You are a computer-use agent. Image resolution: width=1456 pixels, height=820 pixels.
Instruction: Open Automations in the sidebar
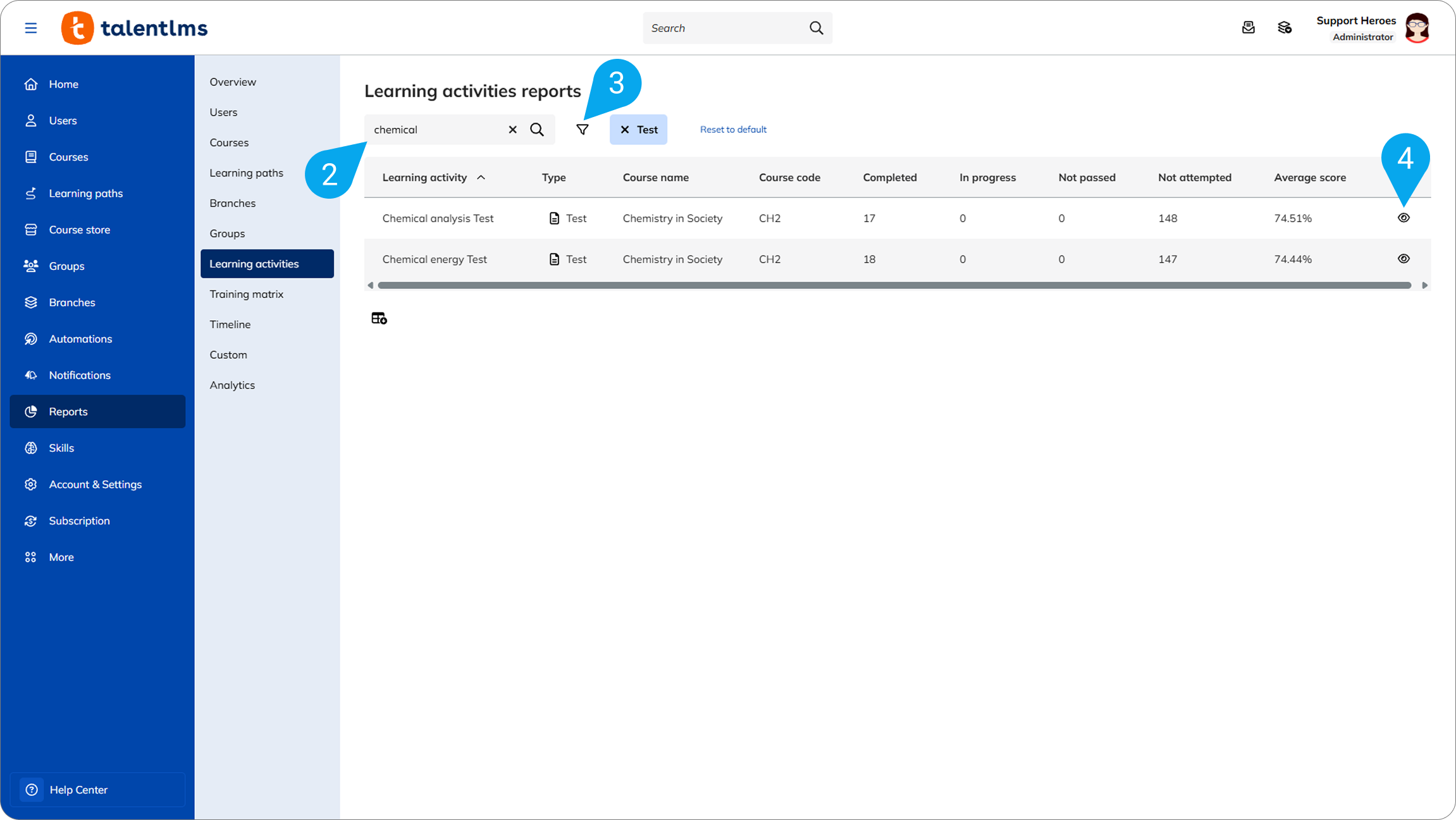(x=97, y=339)
